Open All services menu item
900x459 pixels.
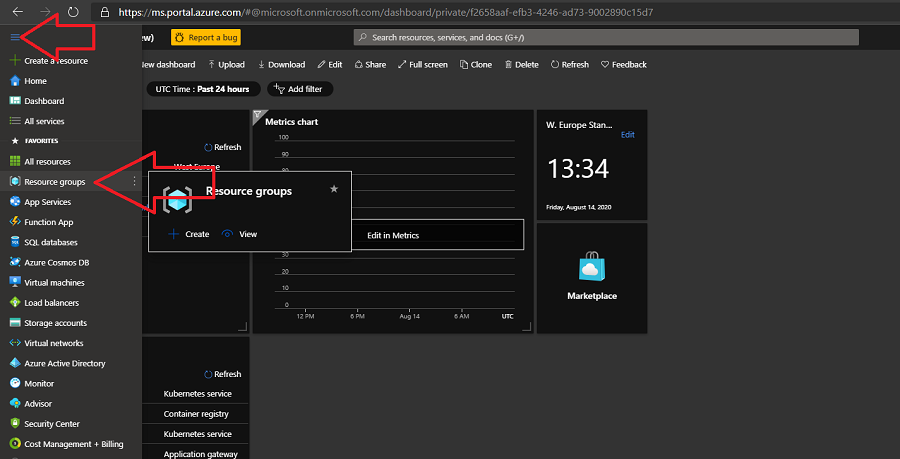(x=44, y=121)
